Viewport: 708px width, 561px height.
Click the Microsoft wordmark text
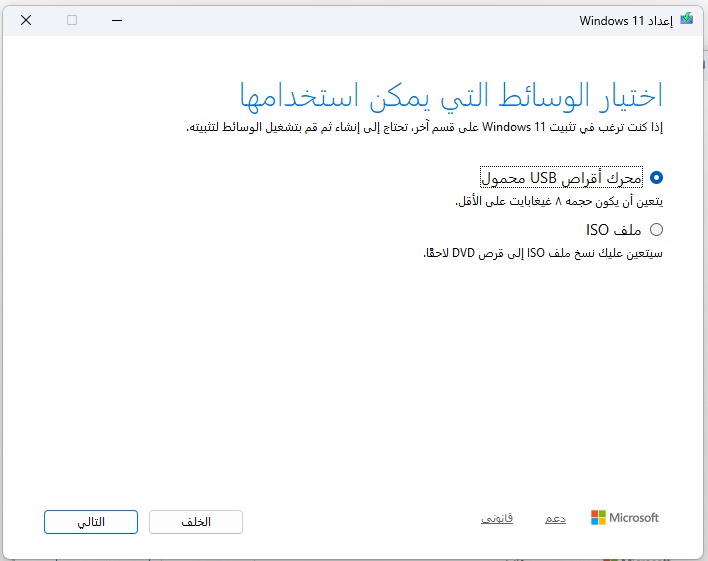tap(634, 518)
